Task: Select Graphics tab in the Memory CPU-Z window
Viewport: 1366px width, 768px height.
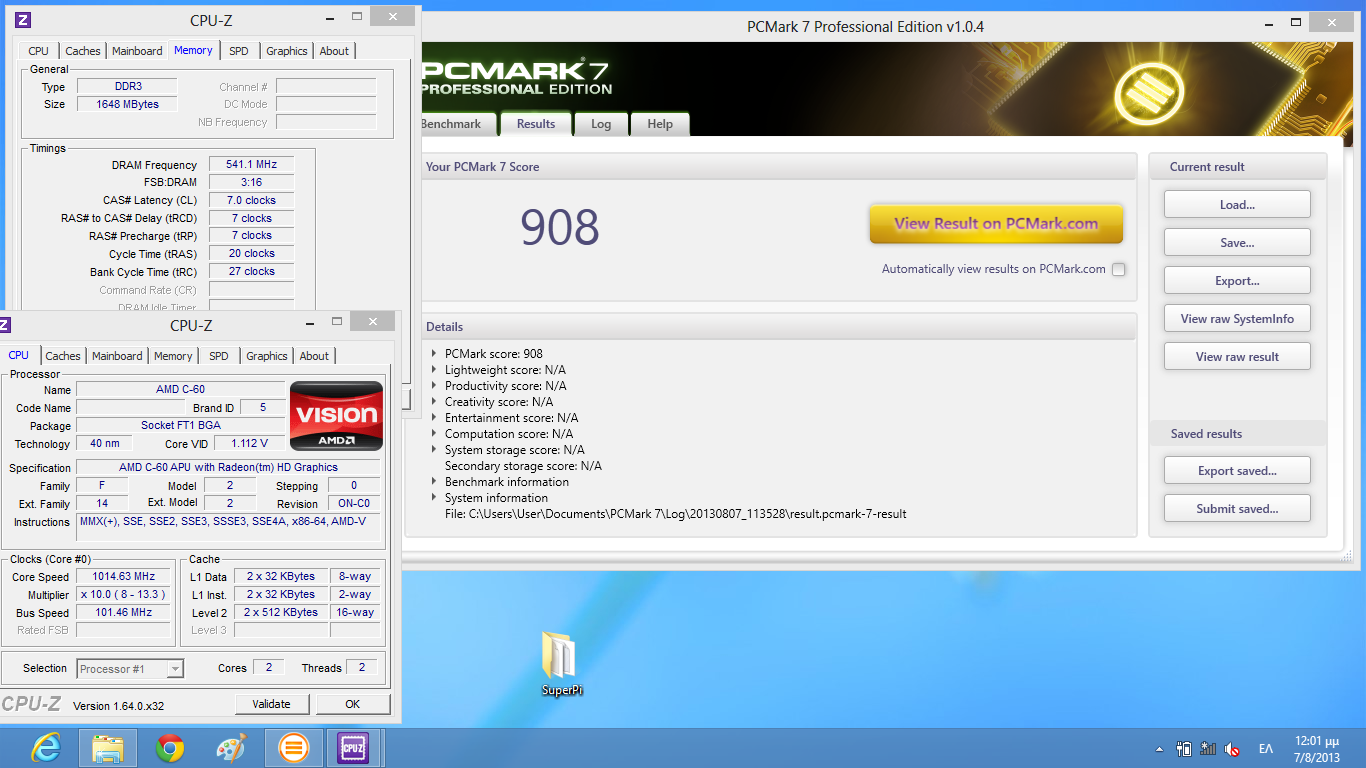Action: (x=287, y=51)
